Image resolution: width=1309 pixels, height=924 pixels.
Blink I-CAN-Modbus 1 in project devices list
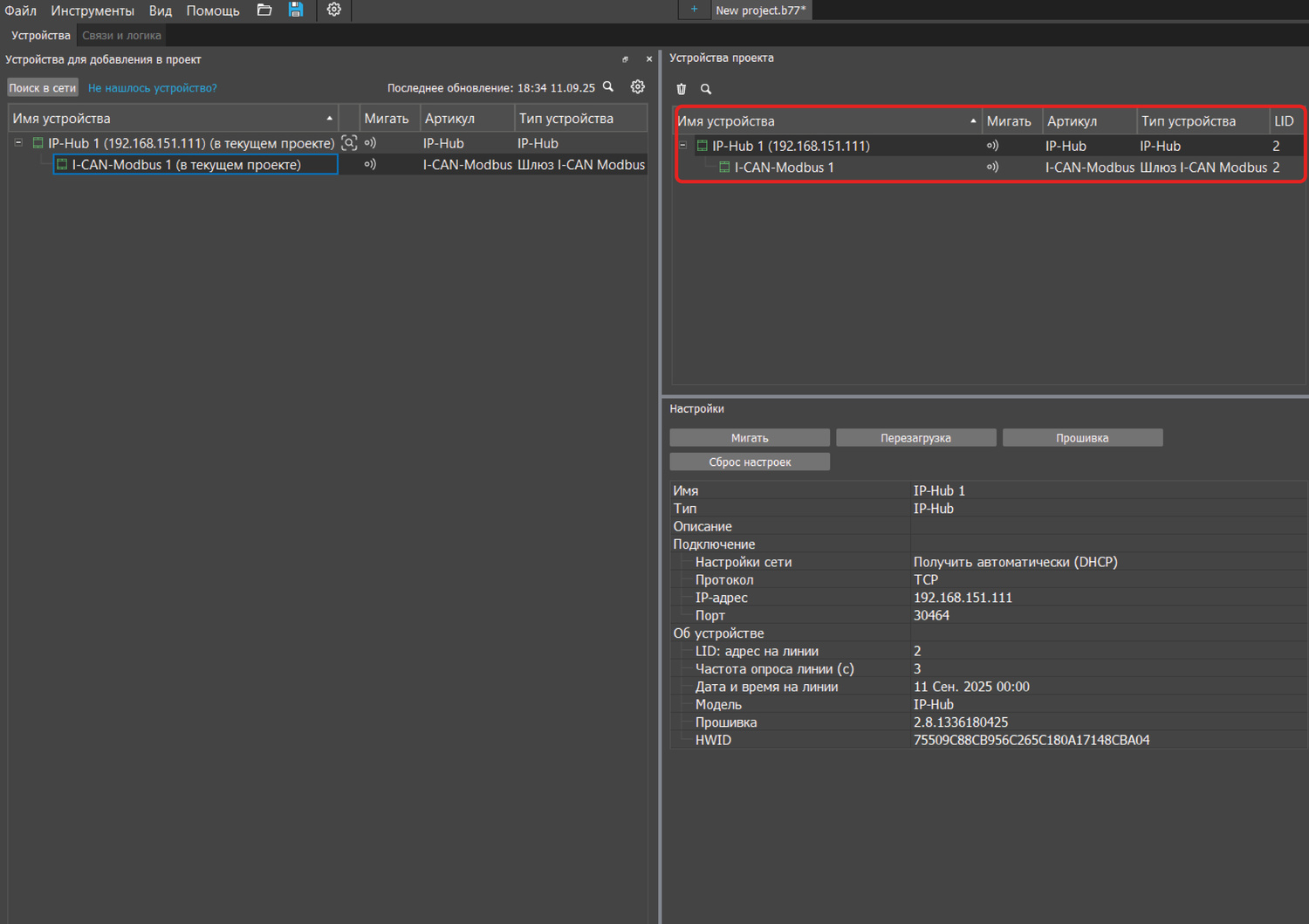point(992,168)
